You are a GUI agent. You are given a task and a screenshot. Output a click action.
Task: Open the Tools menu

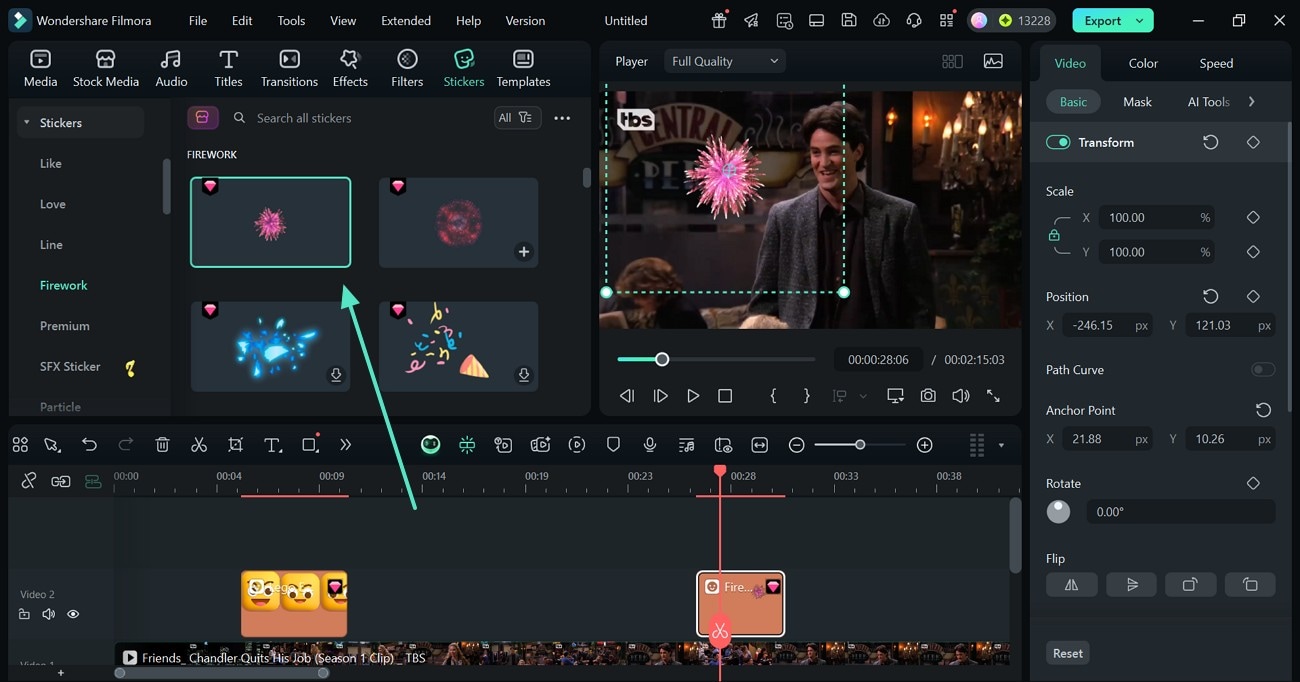pos(291,20)
